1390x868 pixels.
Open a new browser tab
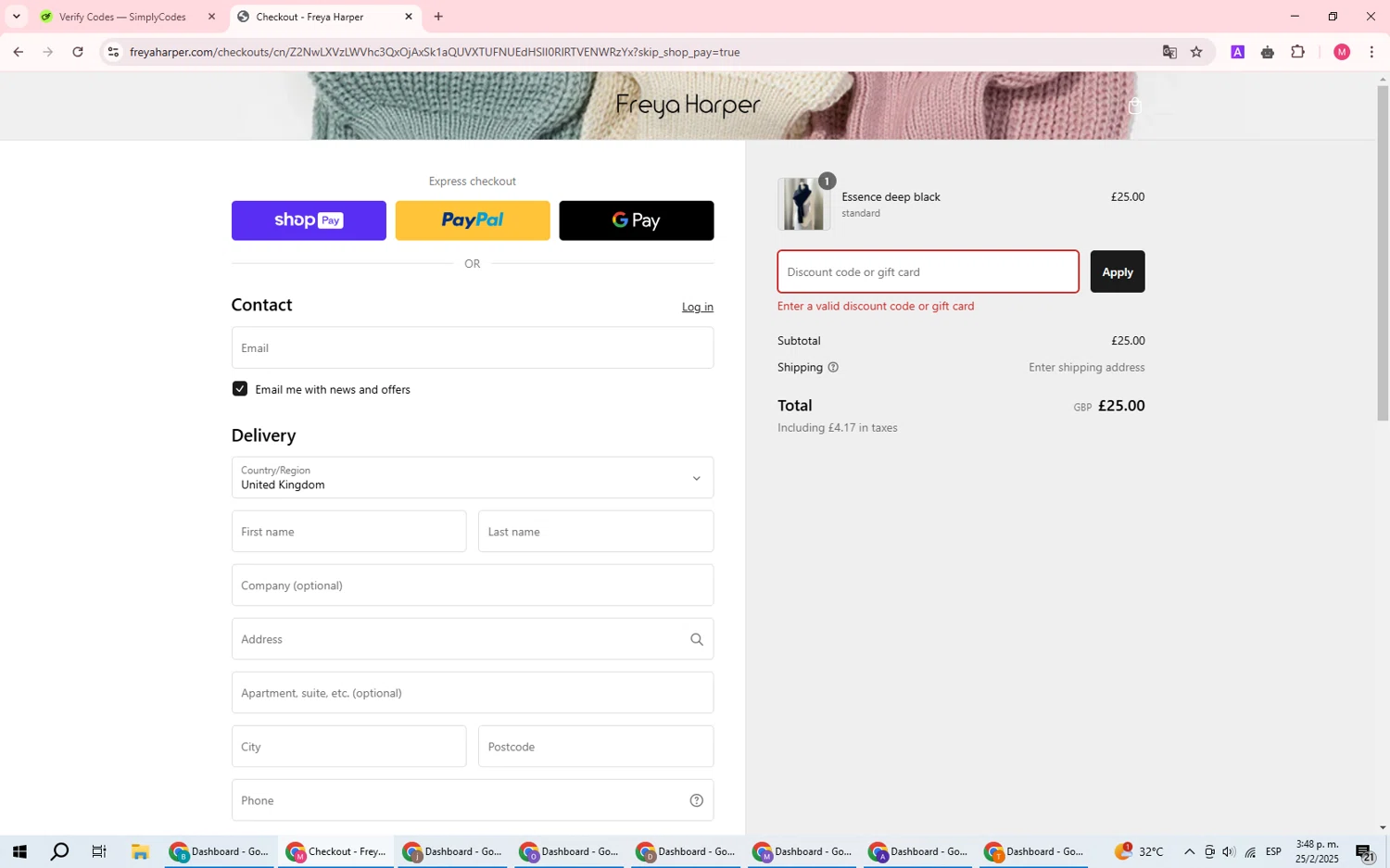tap(438, 17)
